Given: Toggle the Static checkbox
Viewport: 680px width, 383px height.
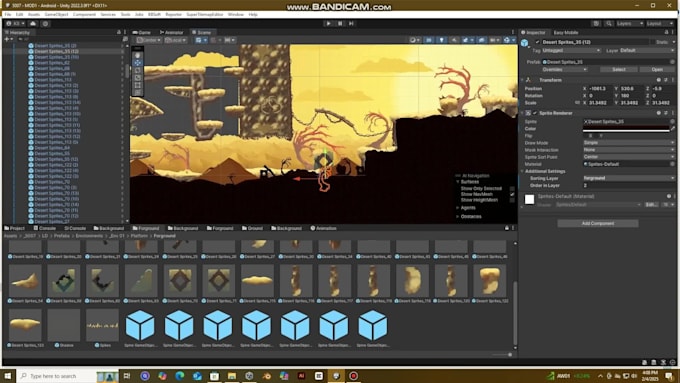Looking at the screenshot, I should (653, 42).
